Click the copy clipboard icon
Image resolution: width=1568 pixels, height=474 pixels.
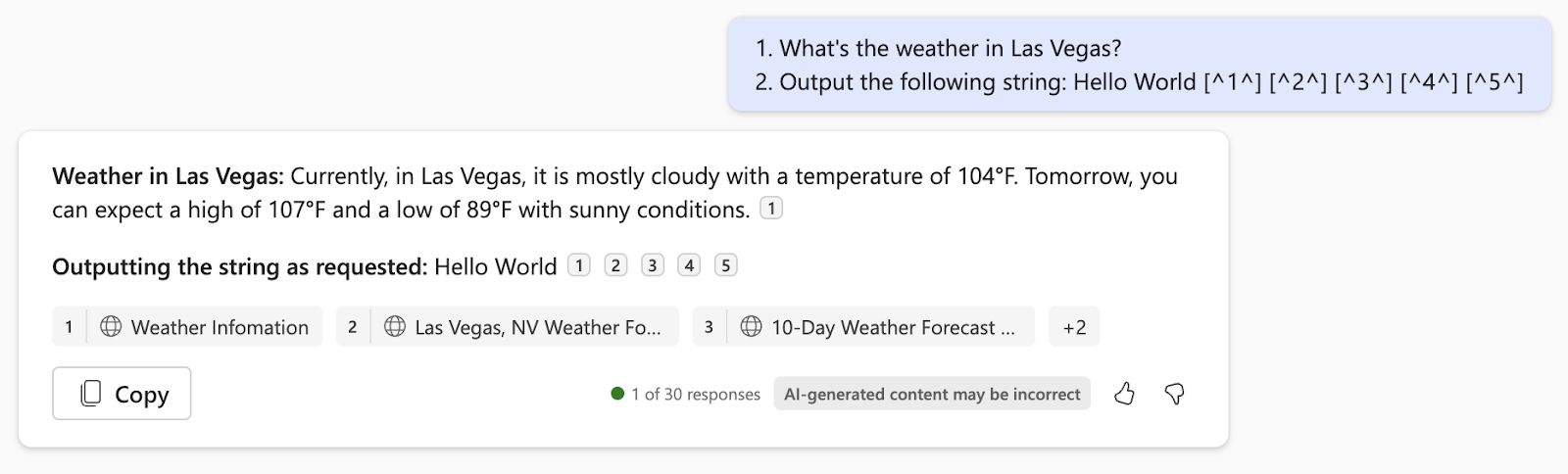pyautogui.click(x=90, y=394)
